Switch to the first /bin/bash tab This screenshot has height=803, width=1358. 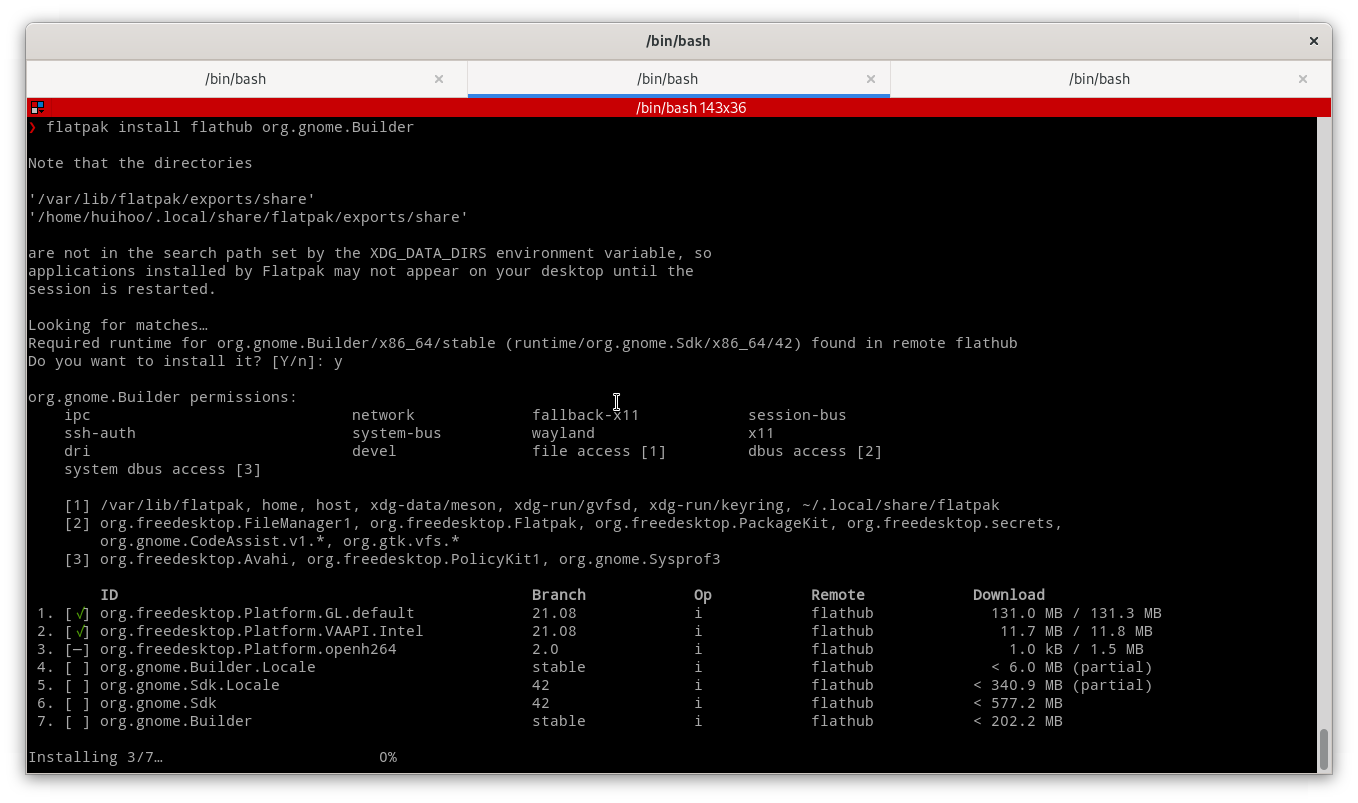(x=235, y=79)
